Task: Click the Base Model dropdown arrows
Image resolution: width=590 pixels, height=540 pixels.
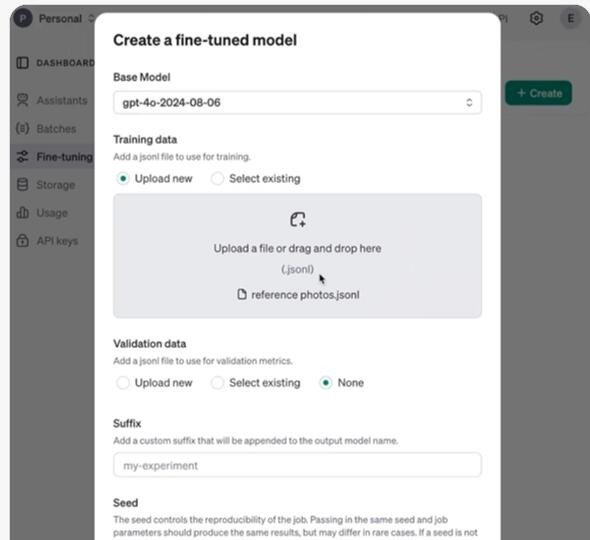Action: coord(469,102)
